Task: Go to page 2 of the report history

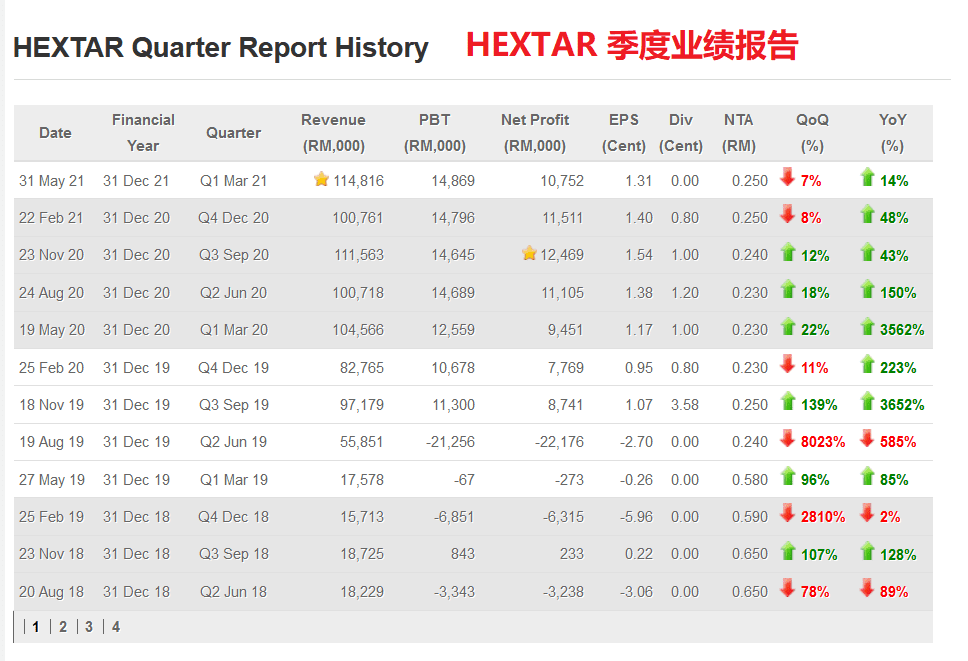Action: coord(63,627)
